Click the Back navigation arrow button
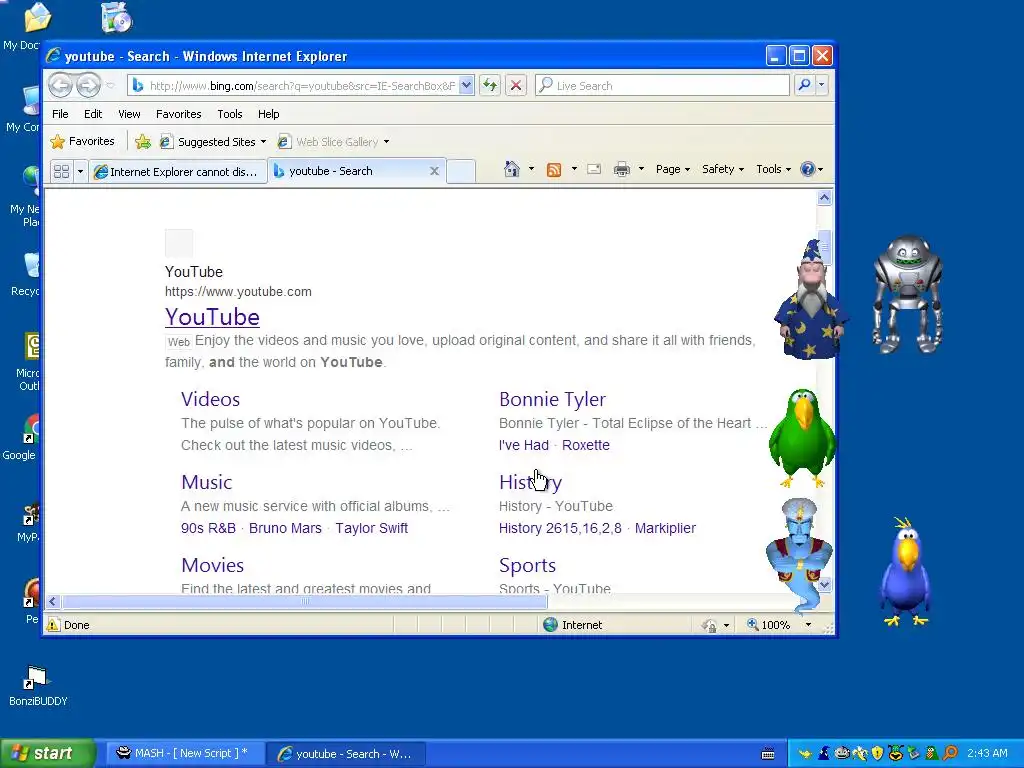This screenshot has height=768, width=1024. click(x=60, y=85)
